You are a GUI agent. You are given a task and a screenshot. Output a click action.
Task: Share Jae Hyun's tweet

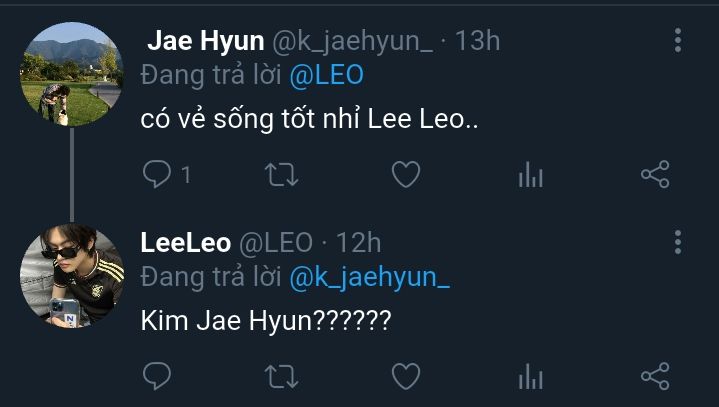(x=654, y=176)
